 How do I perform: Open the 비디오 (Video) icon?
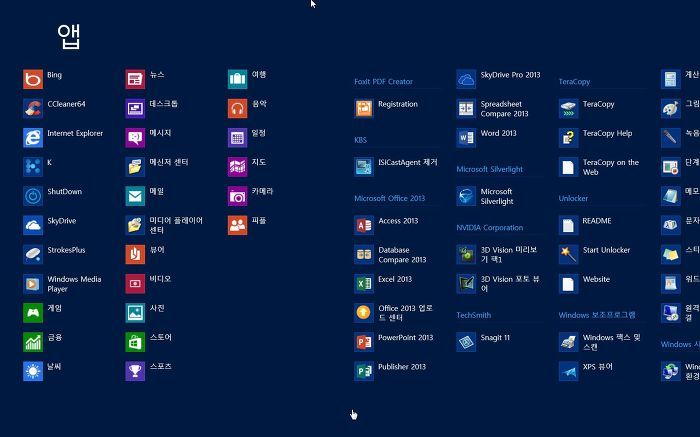[x=135, y=283]
